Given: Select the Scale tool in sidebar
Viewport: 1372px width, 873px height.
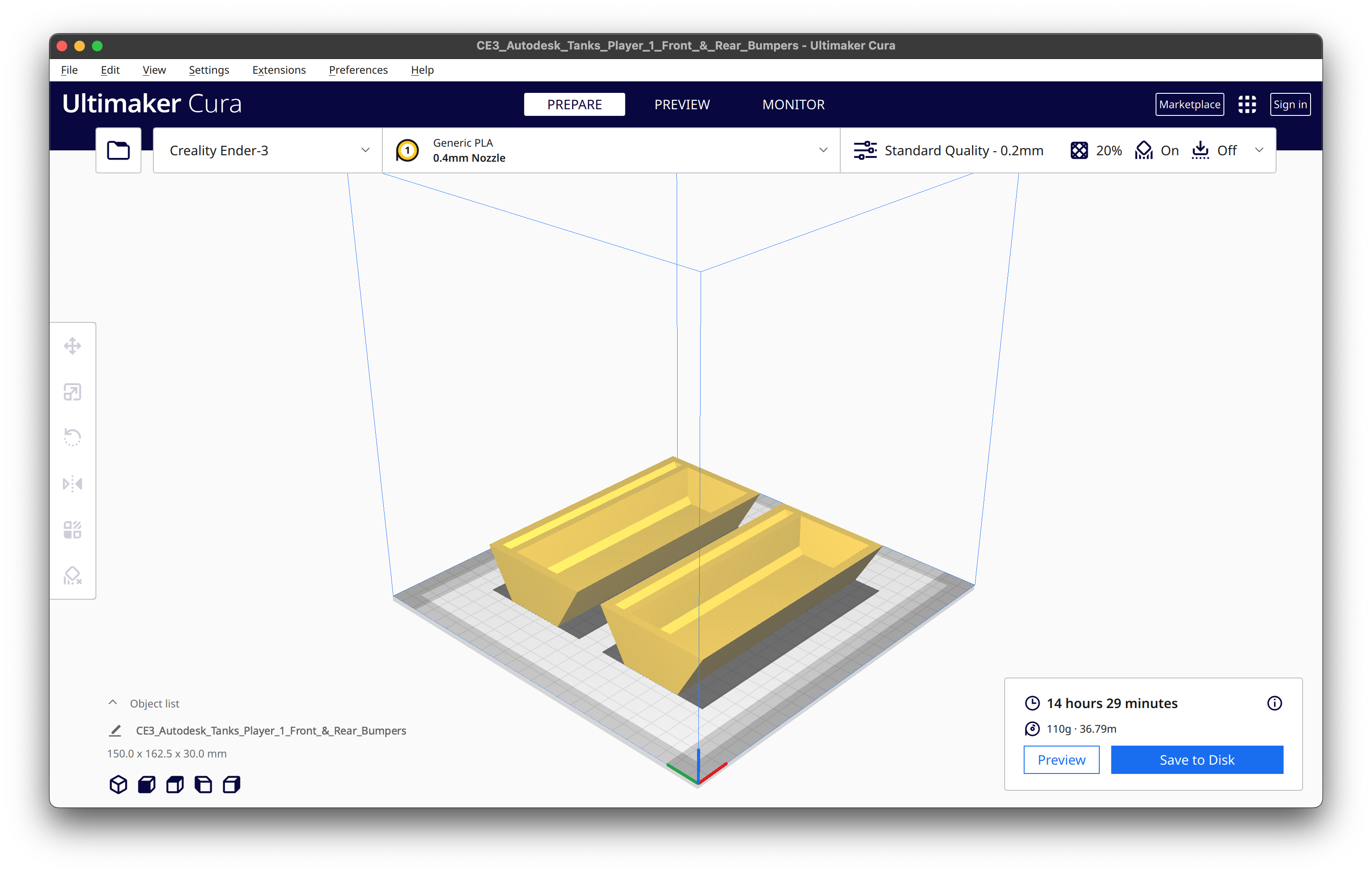Looking at the screenshot, I should tap(74, 390).
